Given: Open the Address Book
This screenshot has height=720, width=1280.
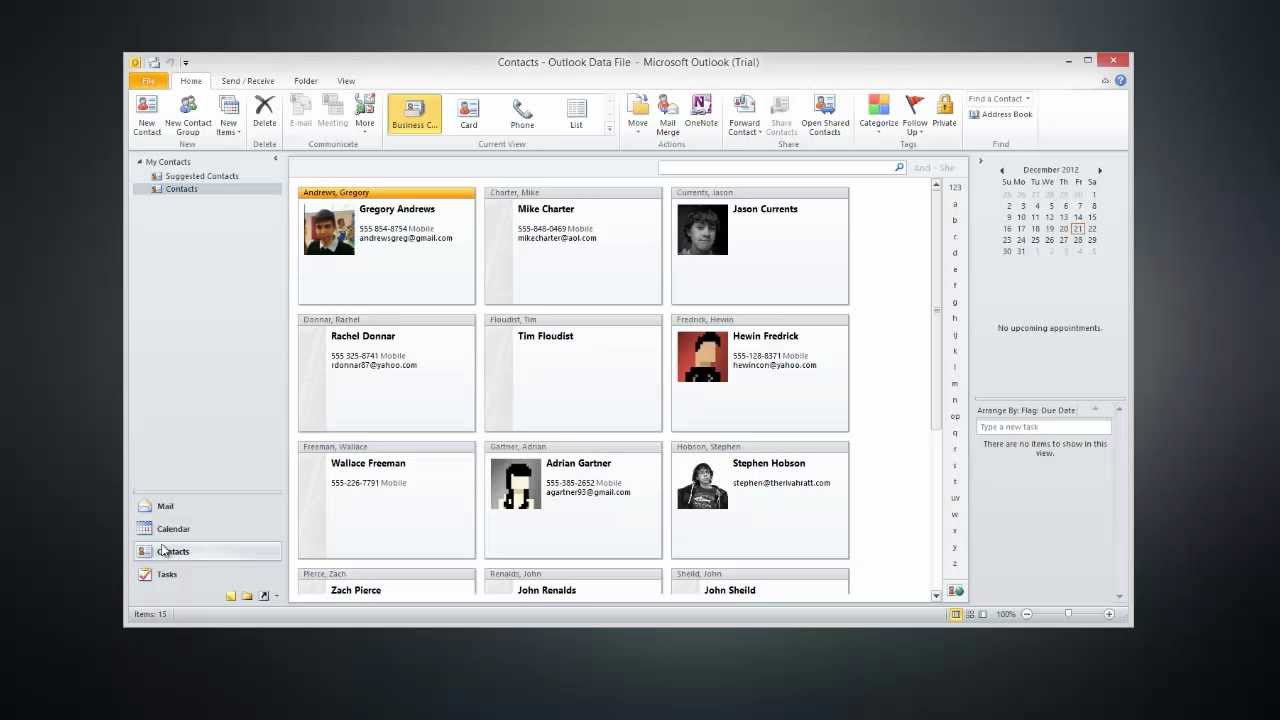Looking at the screenshot, I should pos(1000,114).
